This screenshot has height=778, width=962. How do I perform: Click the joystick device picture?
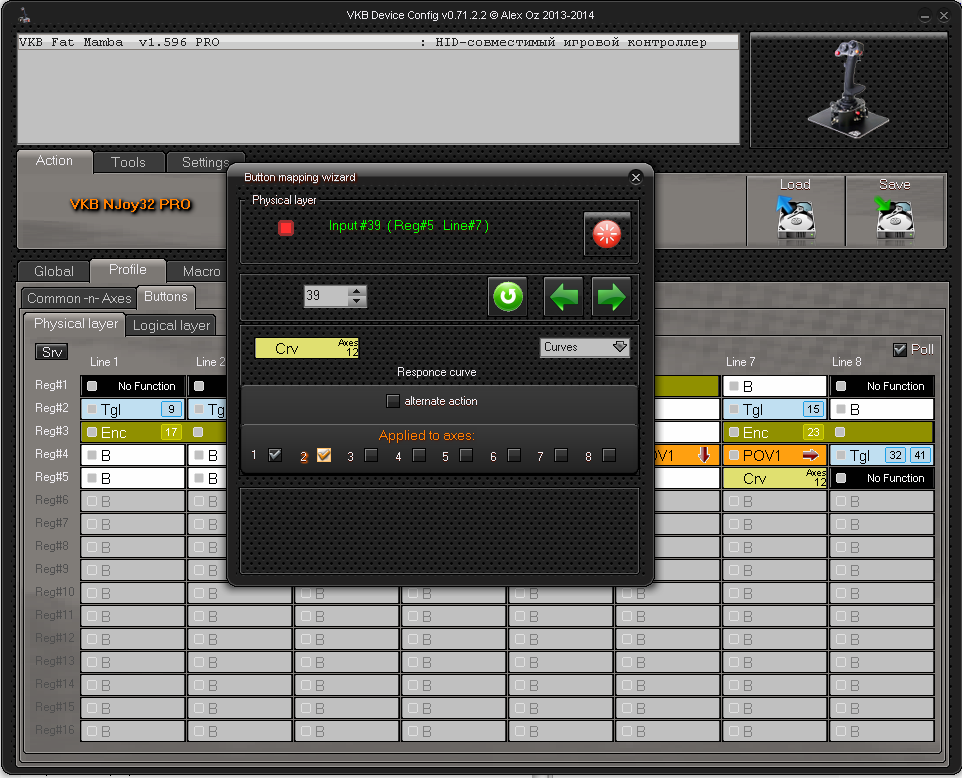[848, 90]
